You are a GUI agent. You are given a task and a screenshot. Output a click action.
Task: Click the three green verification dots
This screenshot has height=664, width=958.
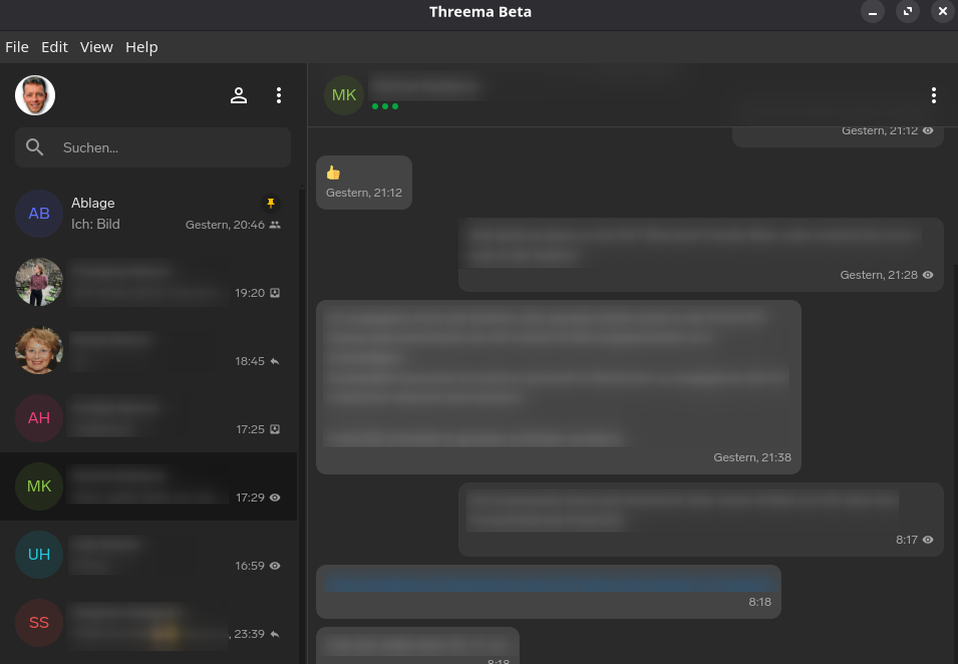point(385,106)
